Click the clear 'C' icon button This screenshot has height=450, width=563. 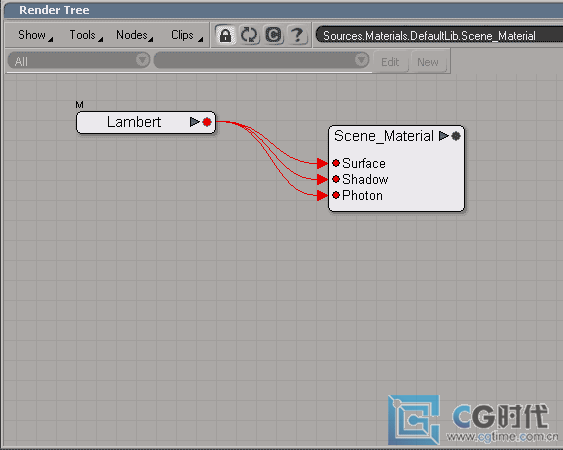pos(273,35)
